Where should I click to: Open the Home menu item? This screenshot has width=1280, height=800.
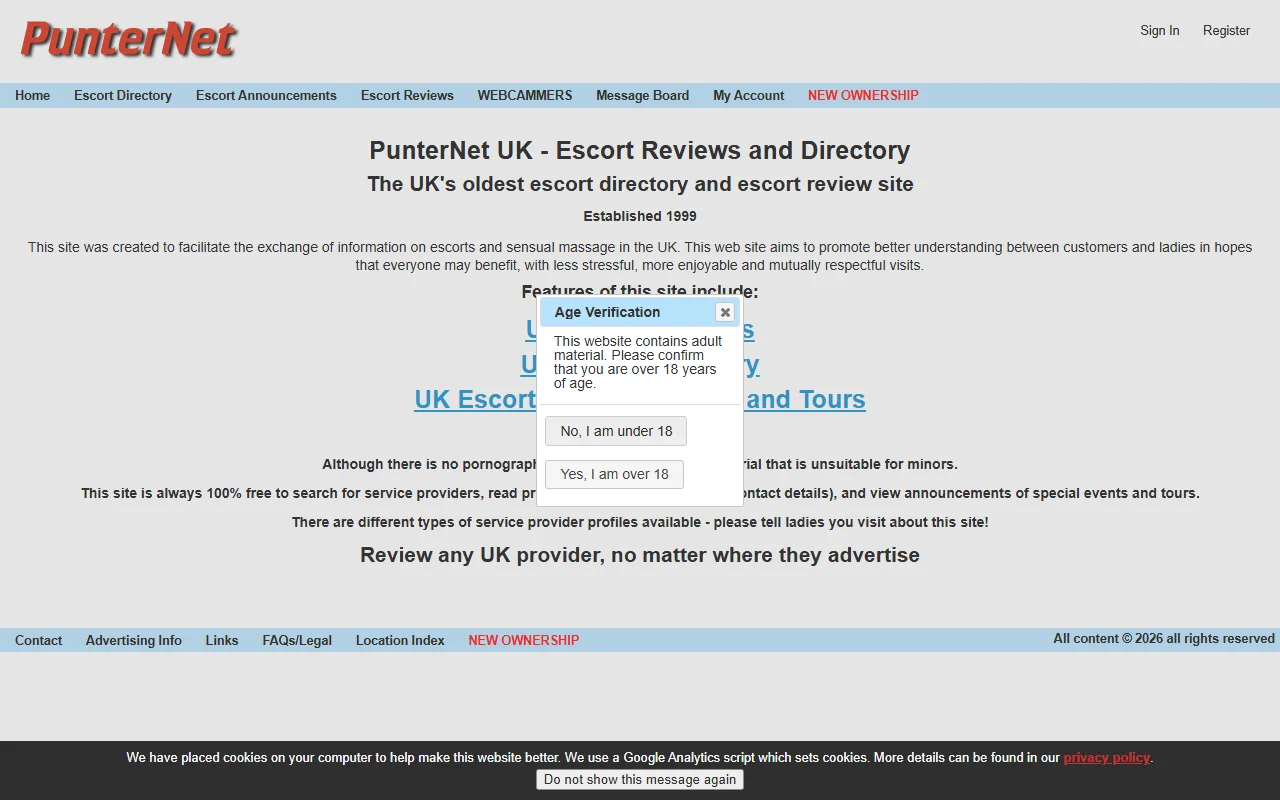click(x=32, y=95)
